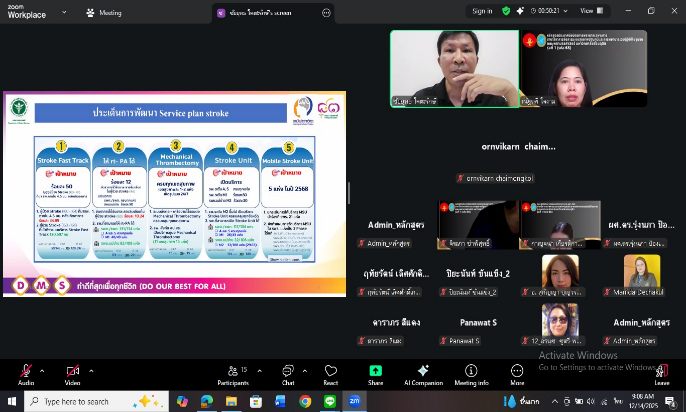Click the Sign in button
Screen dimensions: 686x412
482,11
